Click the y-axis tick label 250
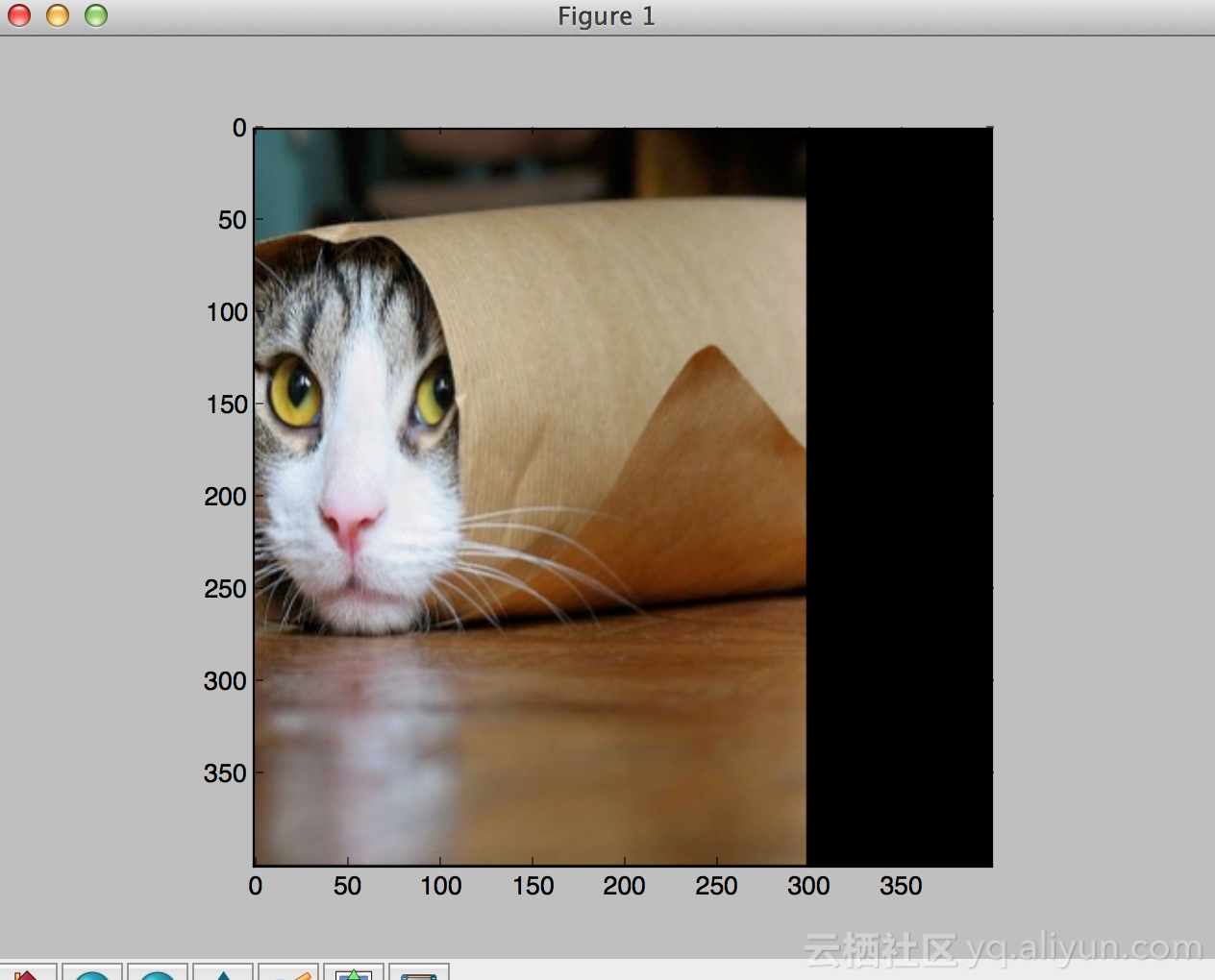Viewport: 1215px width, 980px height. coord(226,589)
